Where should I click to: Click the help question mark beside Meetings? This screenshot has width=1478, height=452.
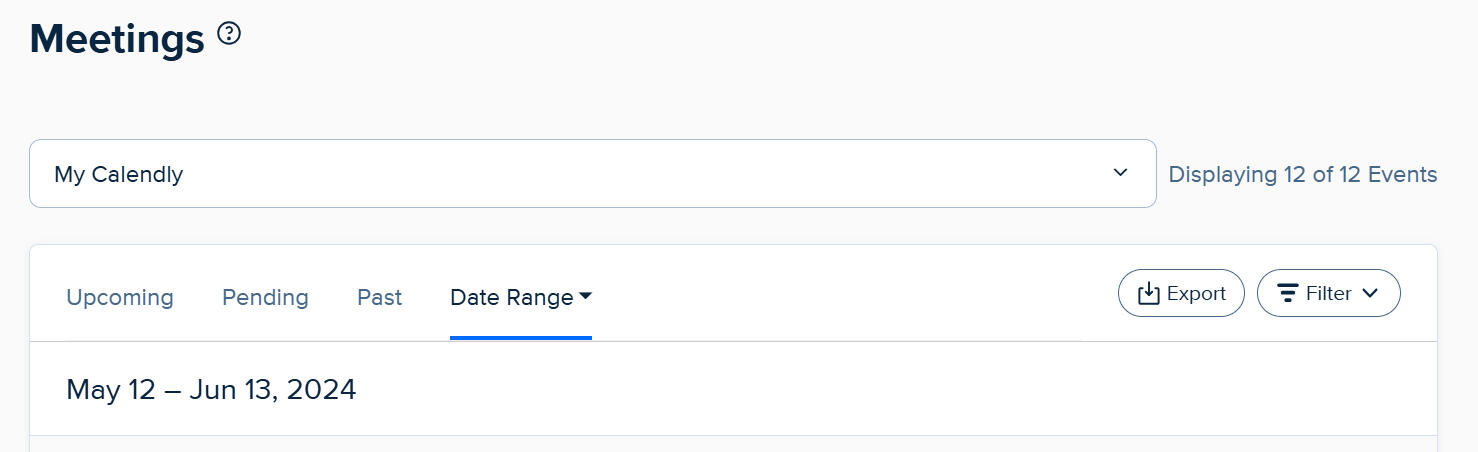pyautogui.click(x=229, y=35)
